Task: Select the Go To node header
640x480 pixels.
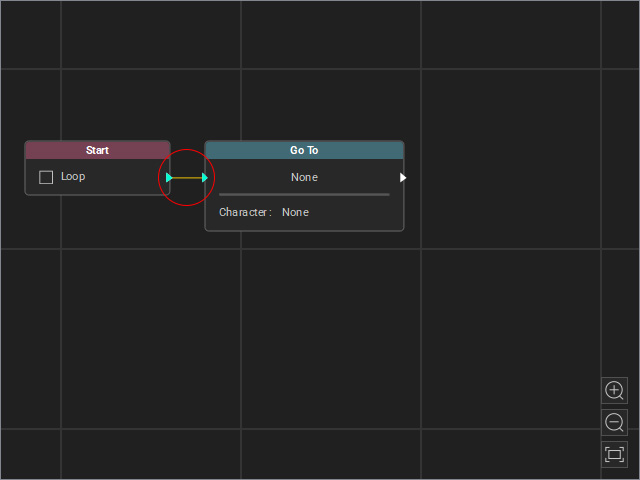Action: (304, 150)
